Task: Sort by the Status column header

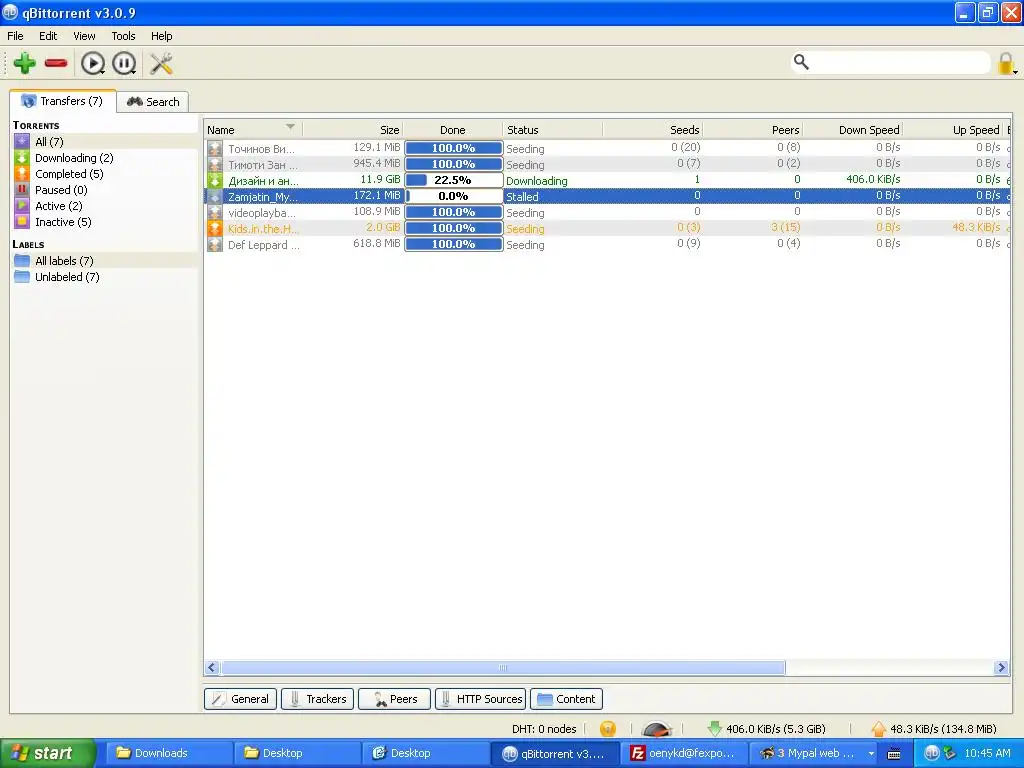Action: click(x=552, y=130)
